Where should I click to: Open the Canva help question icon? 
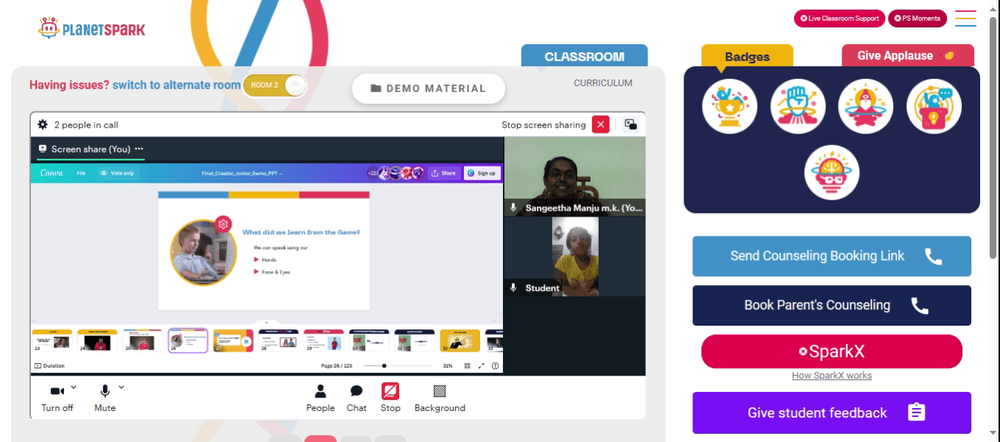pos(496,366)
